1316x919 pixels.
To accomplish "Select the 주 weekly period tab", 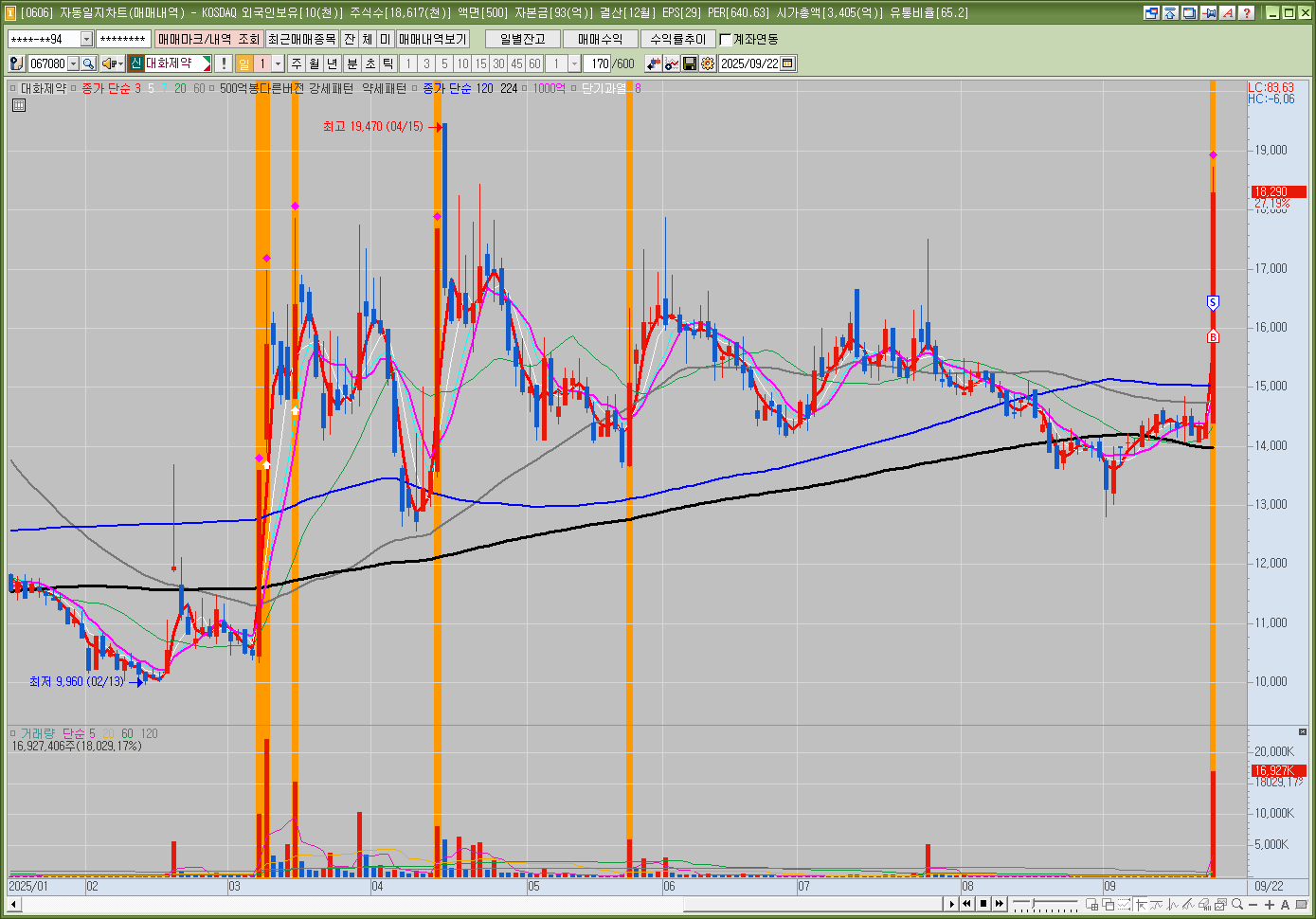I will point(297,63).
